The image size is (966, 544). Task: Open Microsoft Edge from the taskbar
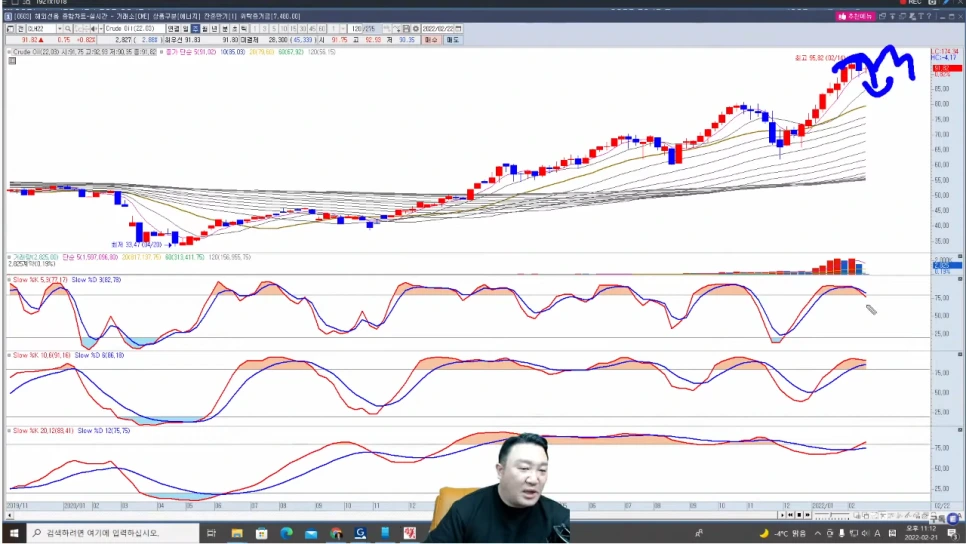(286, 533)
